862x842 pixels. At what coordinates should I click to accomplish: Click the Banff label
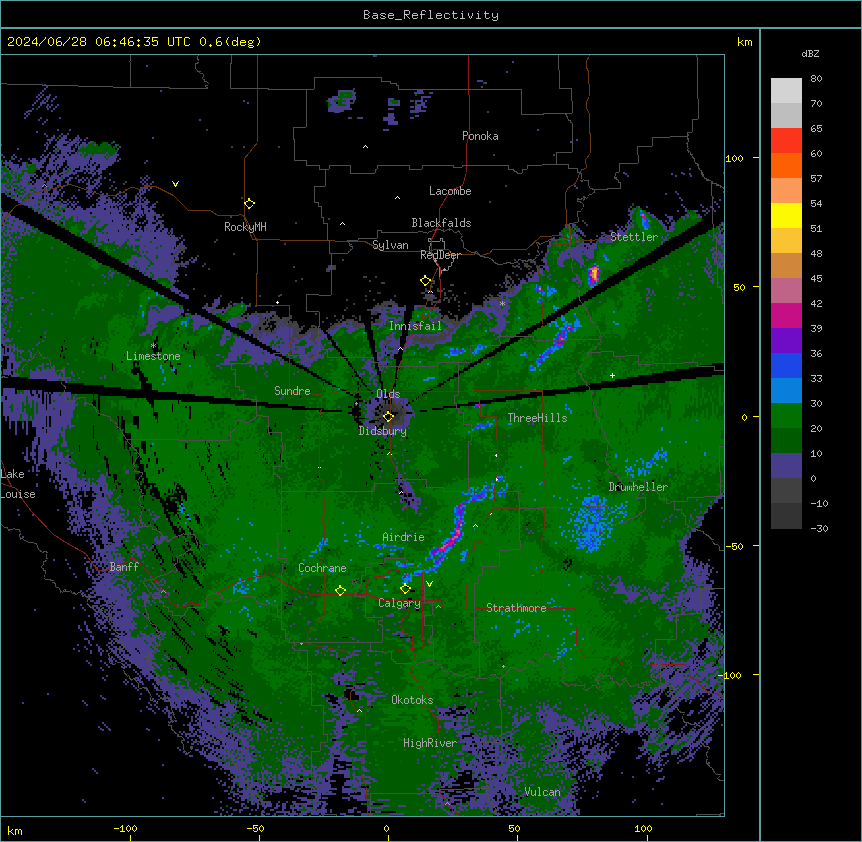(x=124, y=567)
